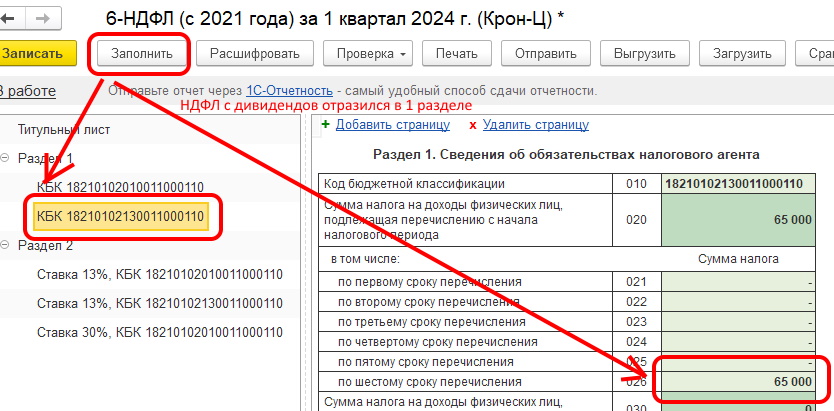Click the Сумма налога column header
The width and height of the screenshot is (834, 411).
click(738, 259)
